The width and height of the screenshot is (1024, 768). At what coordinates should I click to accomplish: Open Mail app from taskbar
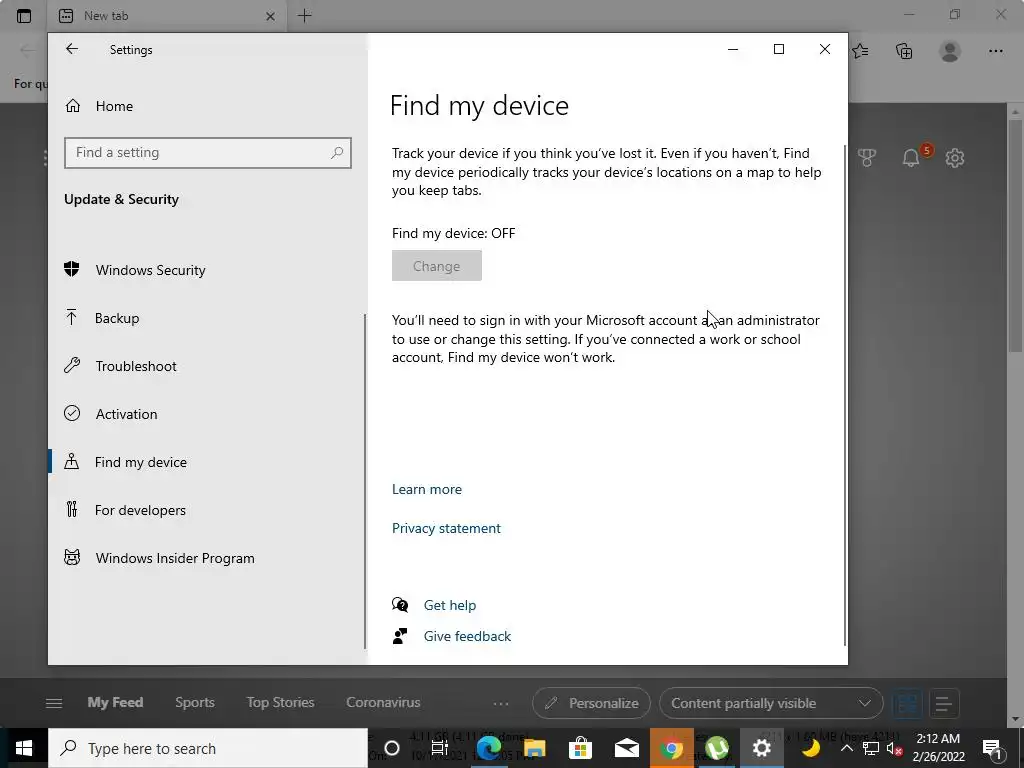click(626, 748)
